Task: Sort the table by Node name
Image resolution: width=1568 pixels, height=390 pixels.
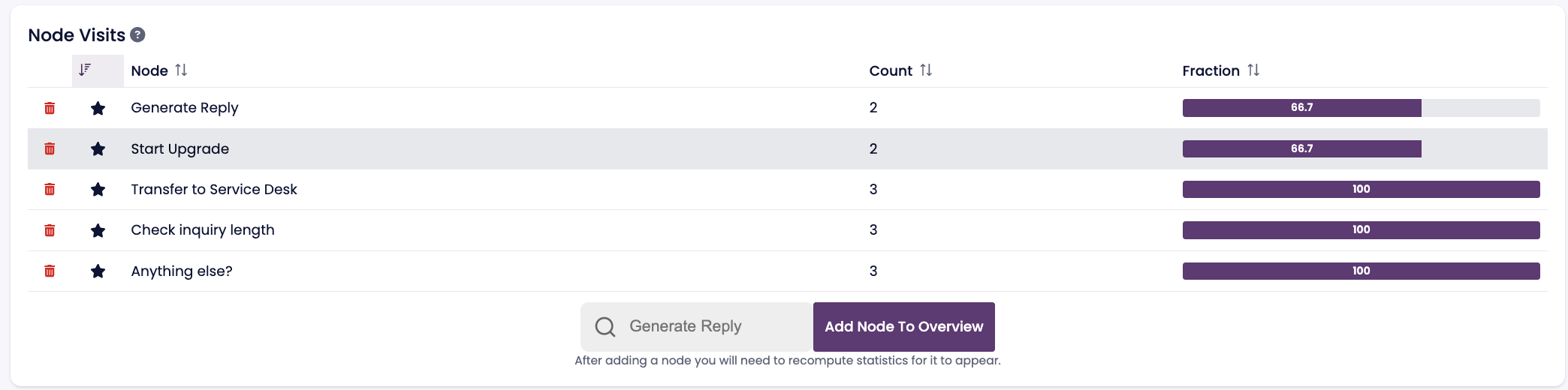Action: pyautogui.click(x=181, y=70)
